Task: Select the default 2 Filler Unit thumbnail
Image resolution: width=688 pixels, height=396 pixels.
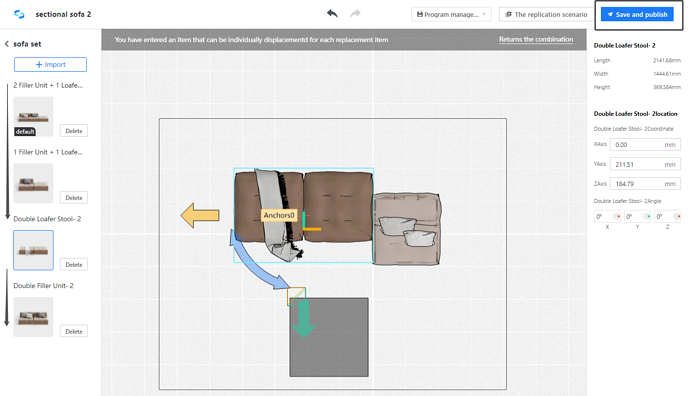Action: 33,117
